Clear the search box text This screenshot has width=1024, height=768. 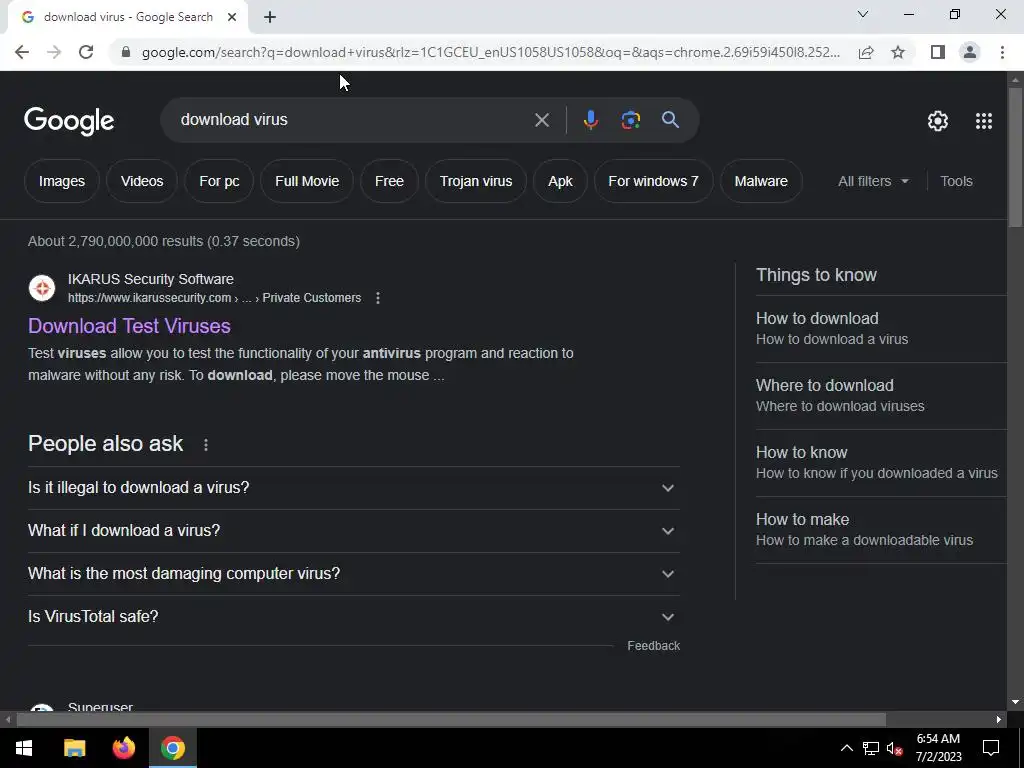pos(541,120)
